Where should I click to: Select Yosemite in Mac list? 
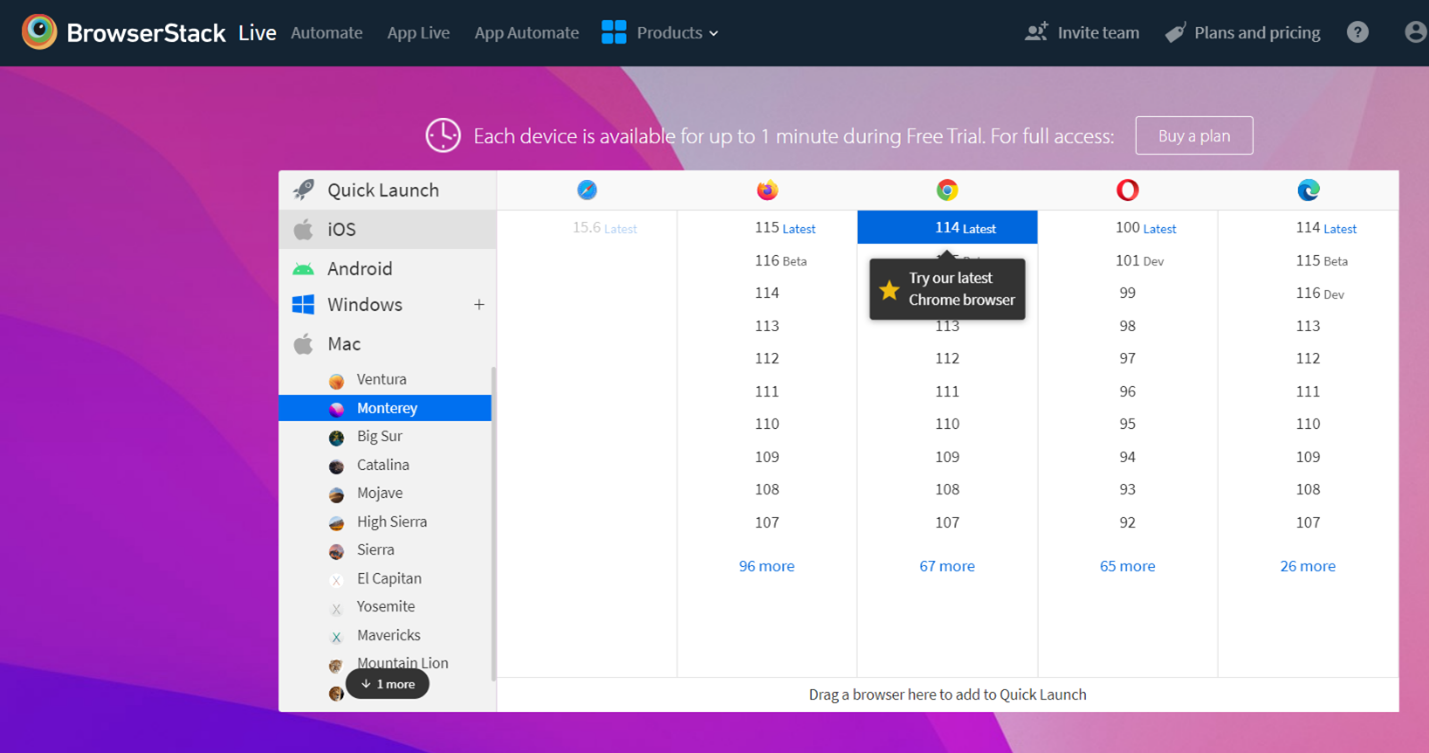[385, 607]
